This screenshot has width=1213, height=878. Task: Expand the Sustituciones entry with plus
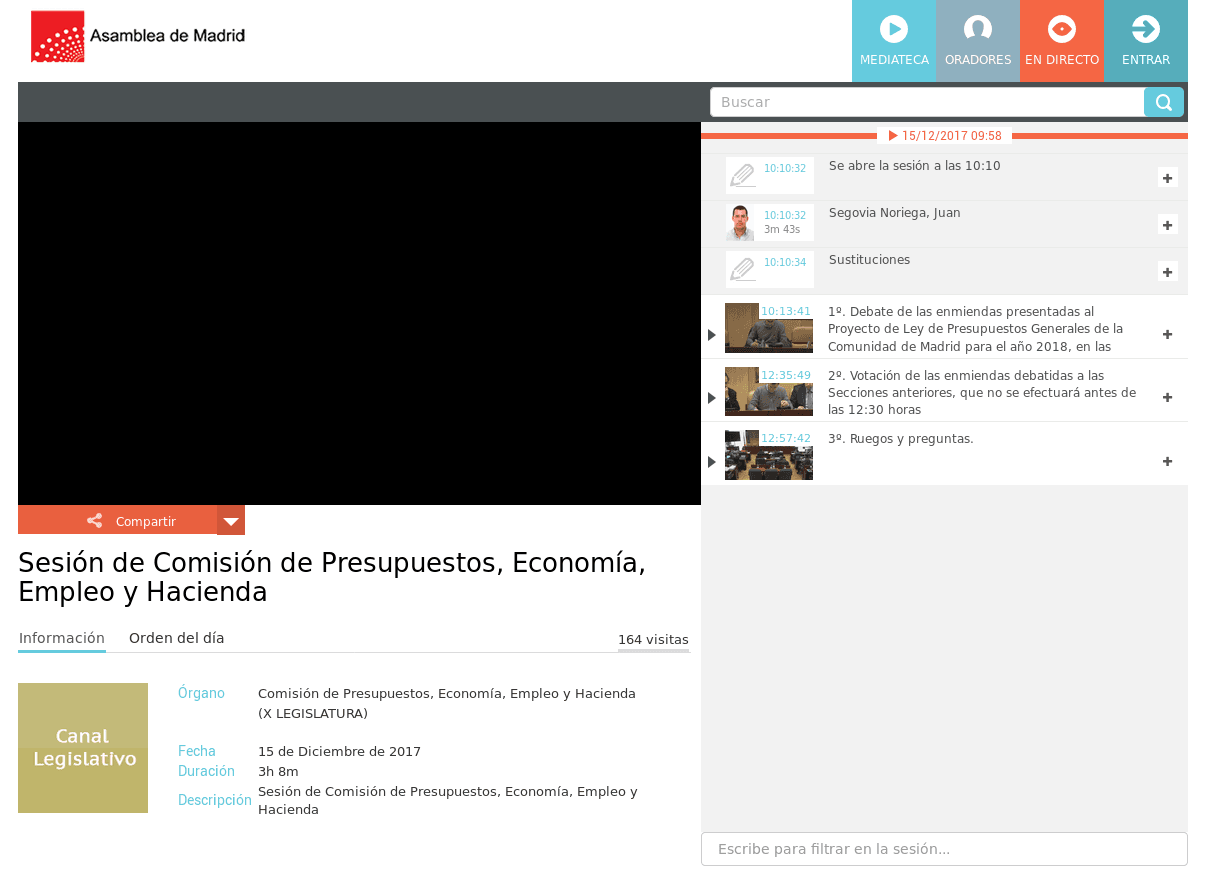coord(1167,271)
